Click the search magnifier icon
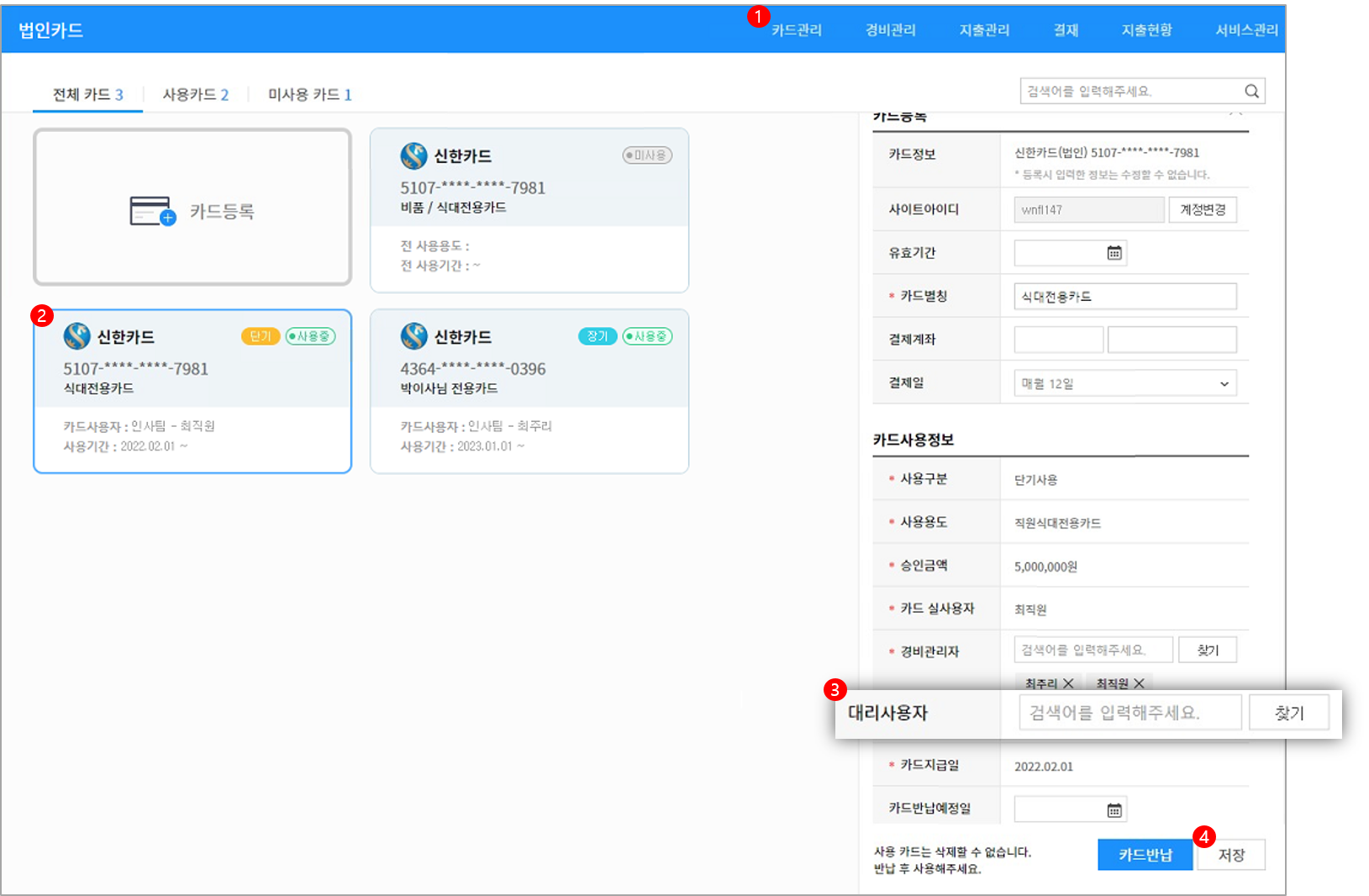The height and width of the screenshot is (896, 1369). [1251, 92]
